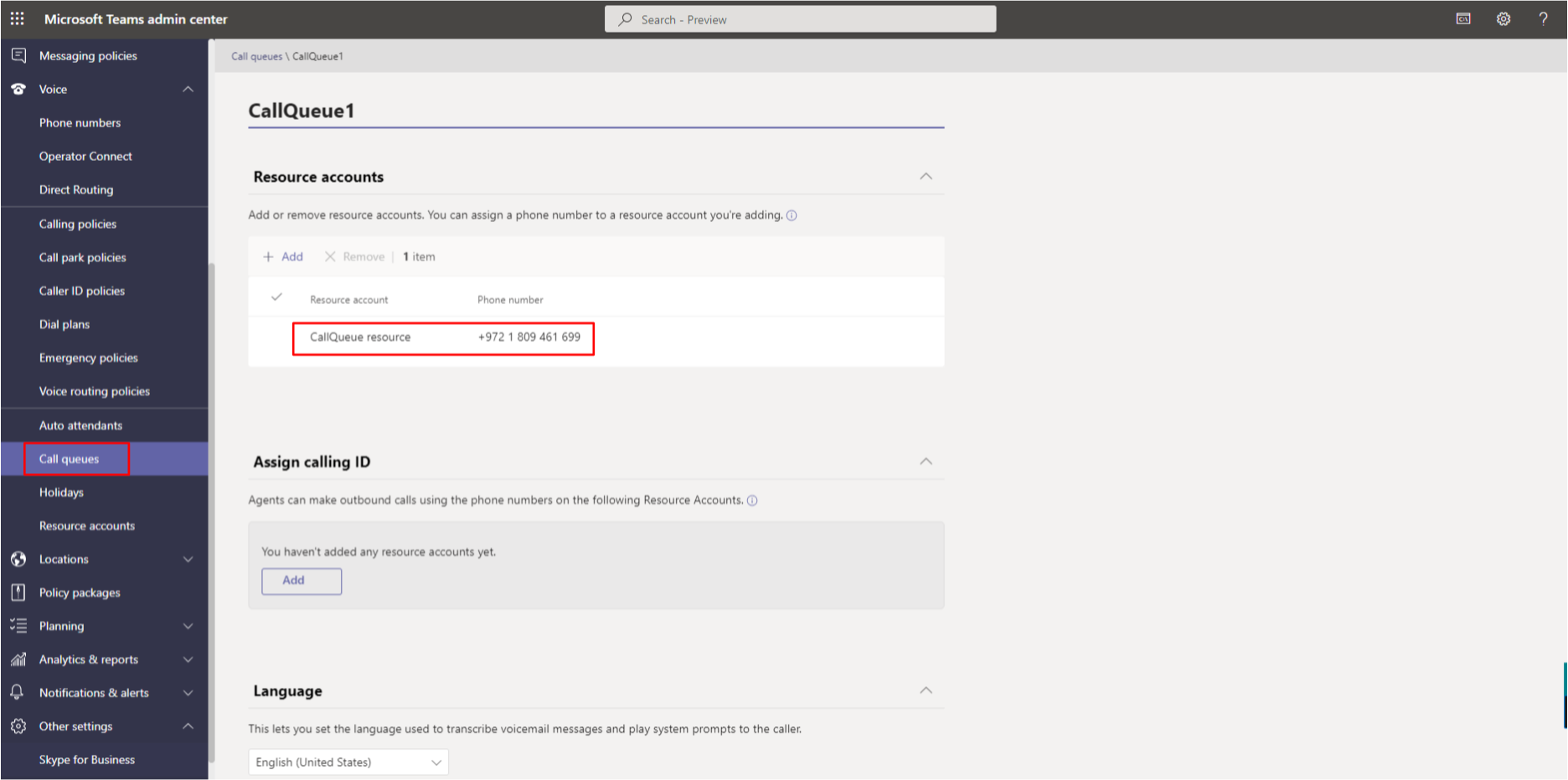
Task: Toggle the select-all checkmark in table header
Action: tap(276, 297)
